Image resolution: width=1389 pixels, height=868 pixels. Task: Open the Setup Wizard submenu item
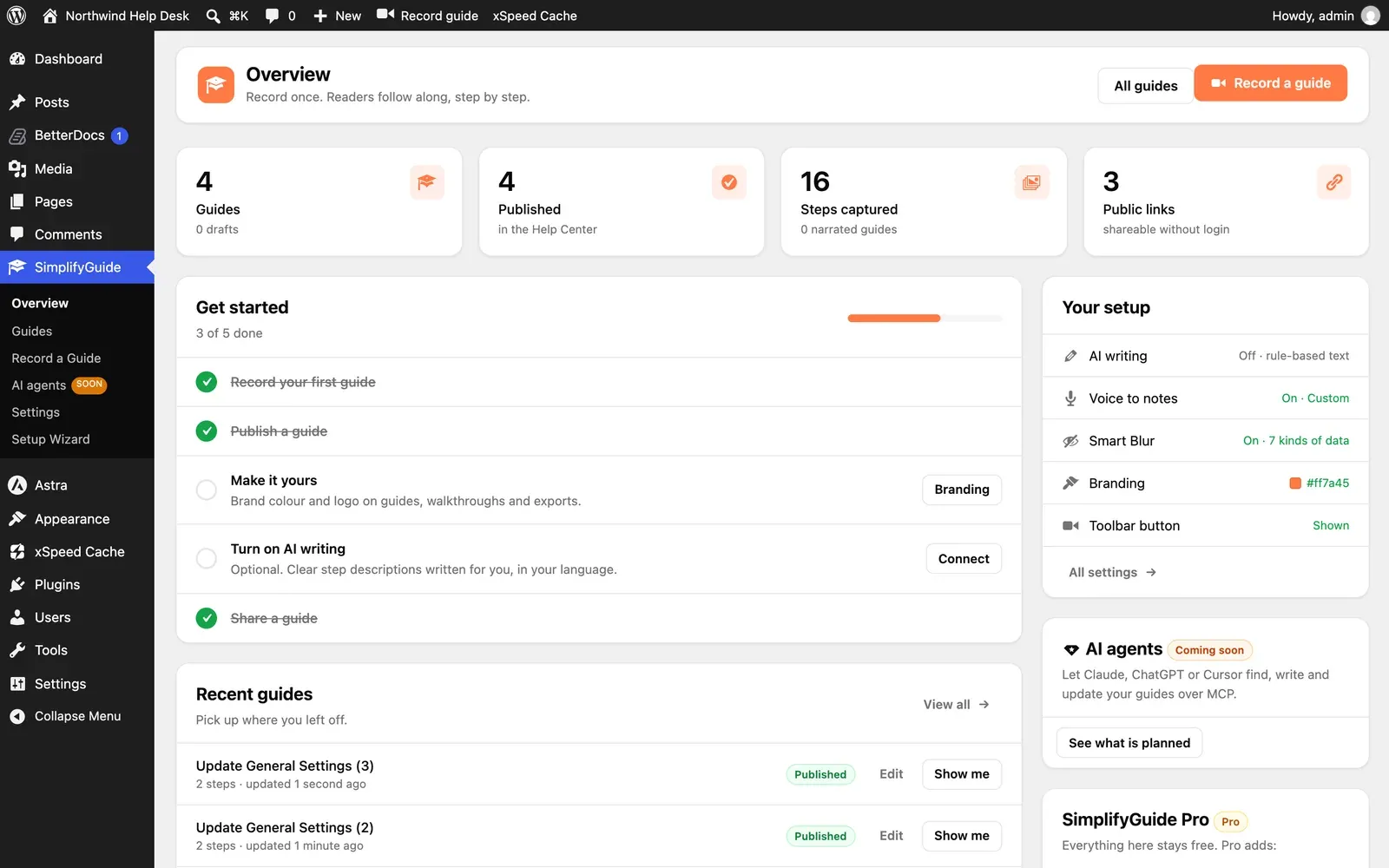click(x=50, y=439)
